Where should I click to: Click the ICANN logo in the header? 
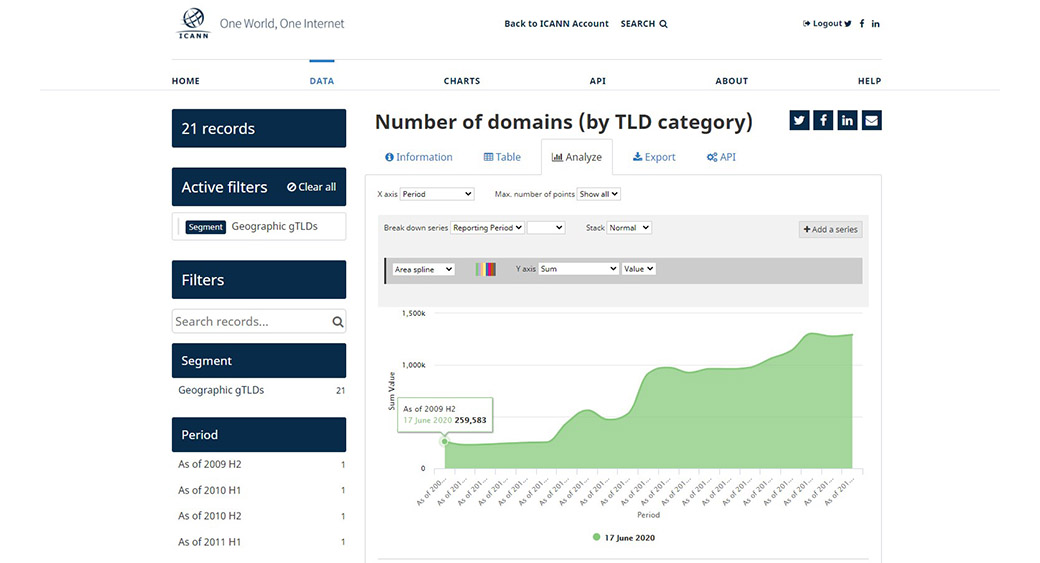pyautogui.click(x=193, y=23)
